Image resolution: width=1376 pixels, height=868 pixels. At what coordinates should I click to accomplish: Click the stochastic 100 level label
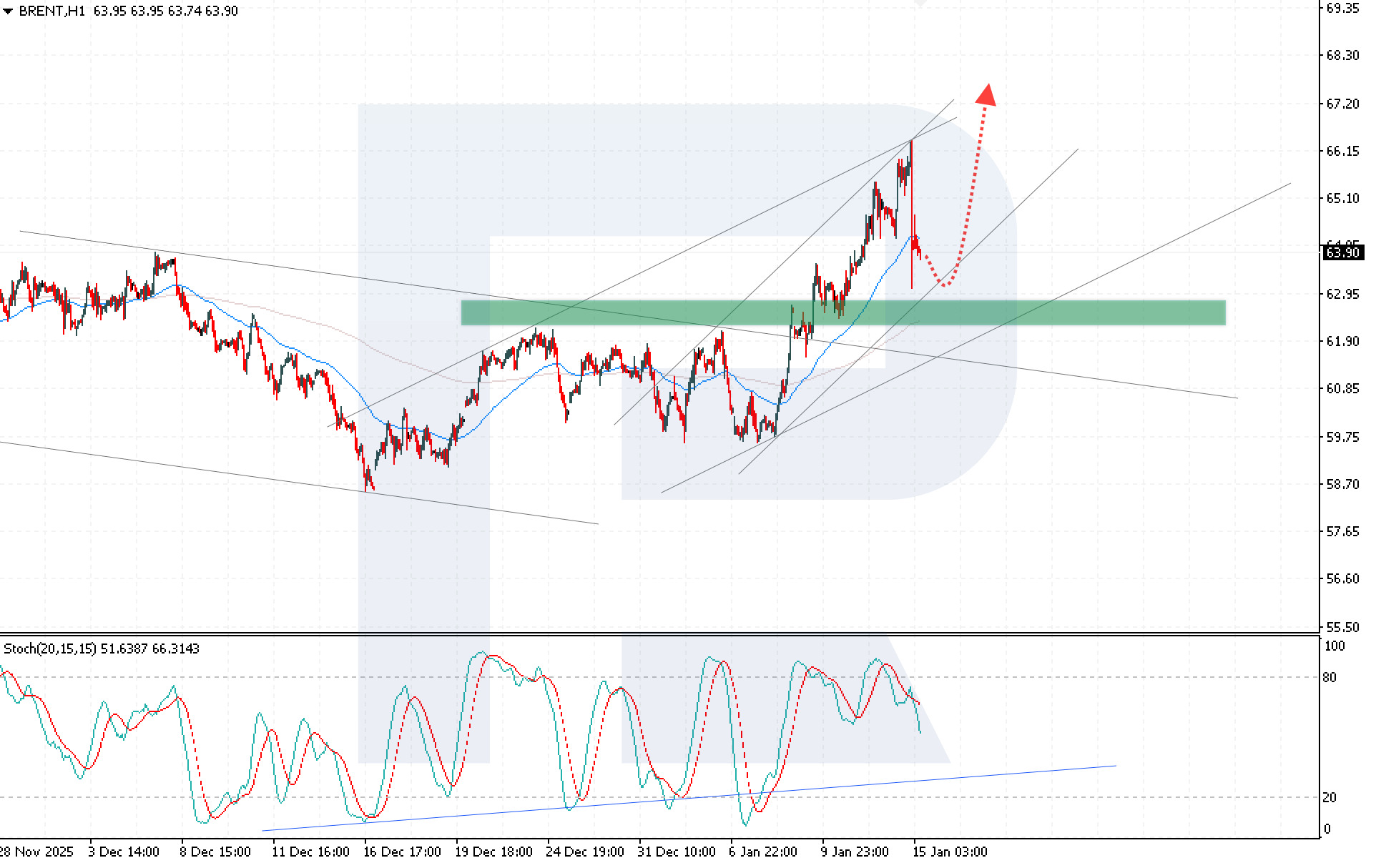1334,646
